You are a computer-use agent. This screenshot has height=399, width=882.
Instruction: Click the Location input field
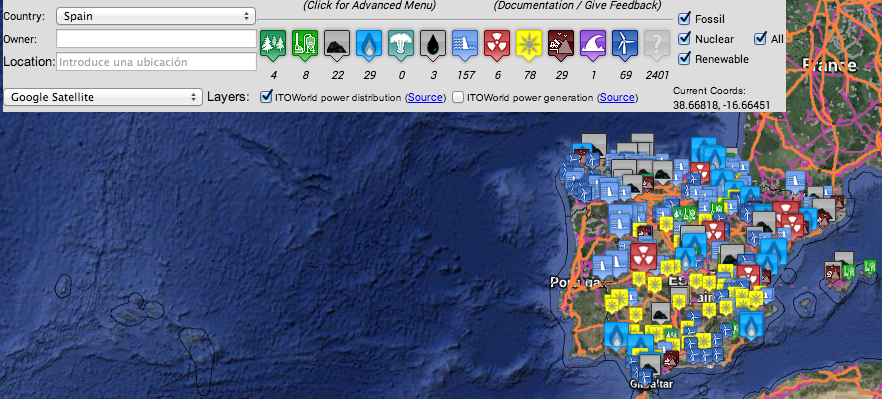(156, 61)
